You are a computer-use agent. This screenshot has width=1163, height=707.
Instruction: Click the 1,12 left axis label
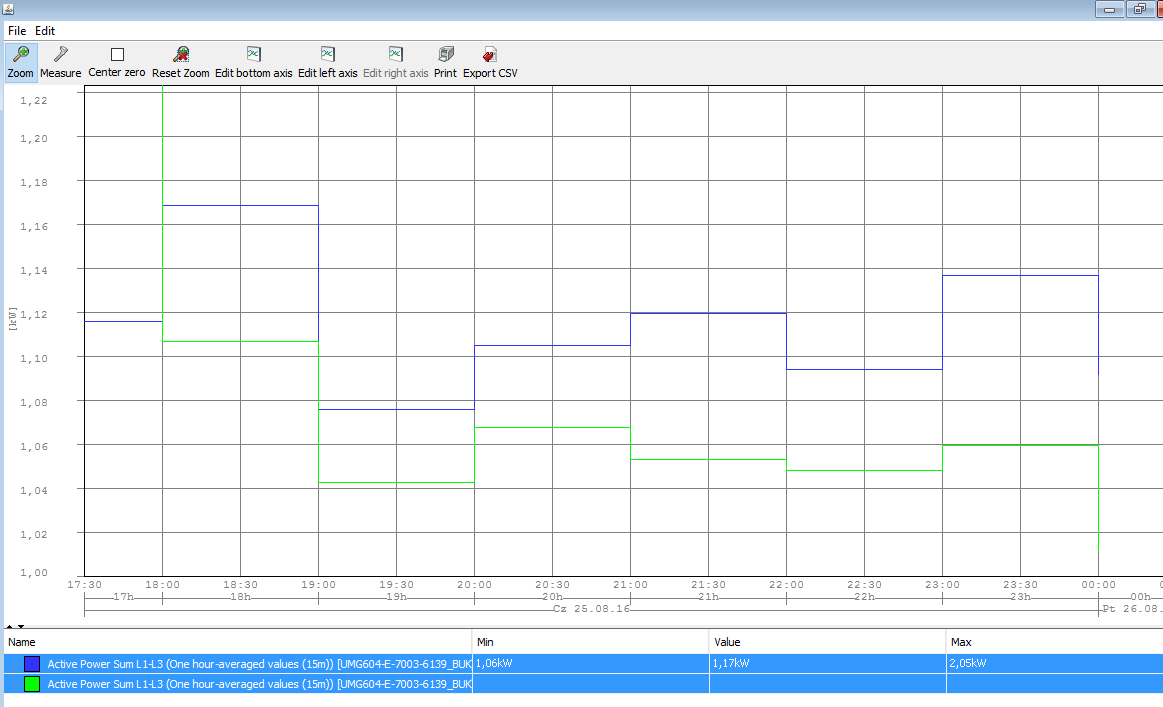(33, 315)
